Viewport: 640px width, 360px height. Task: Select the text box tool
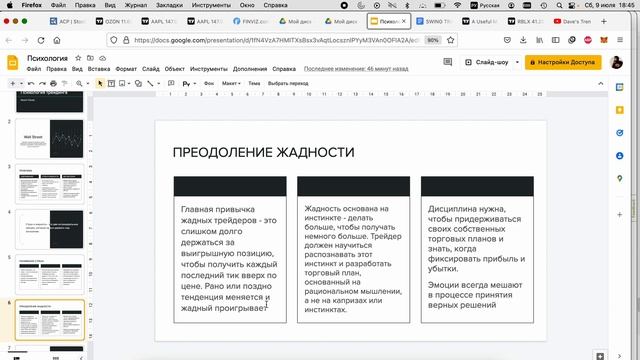coord(111,83)
